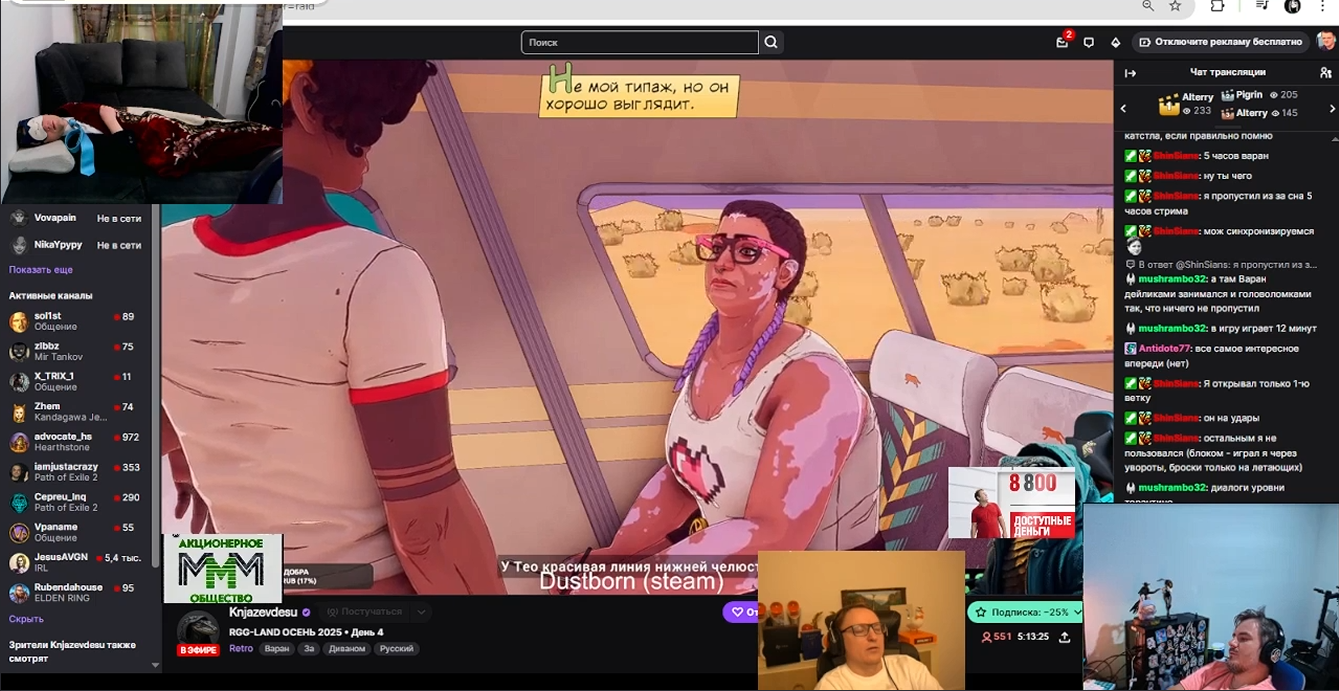Click the browser zoom magnifier icon

pyautogui.click(x=1148, y=6)
